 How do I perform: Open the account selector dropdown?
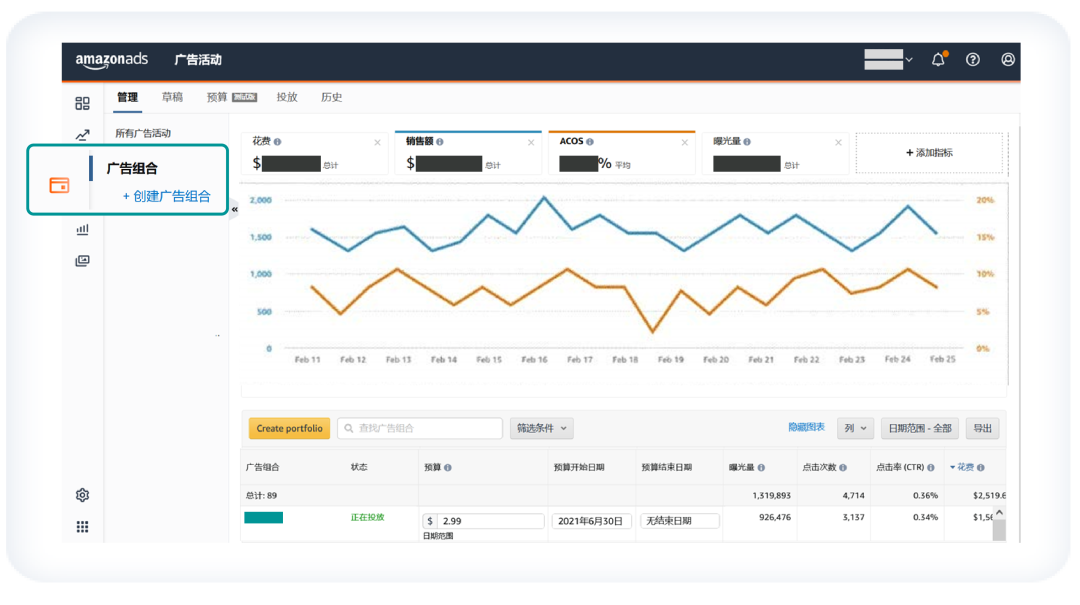click(x=889, y=60)
